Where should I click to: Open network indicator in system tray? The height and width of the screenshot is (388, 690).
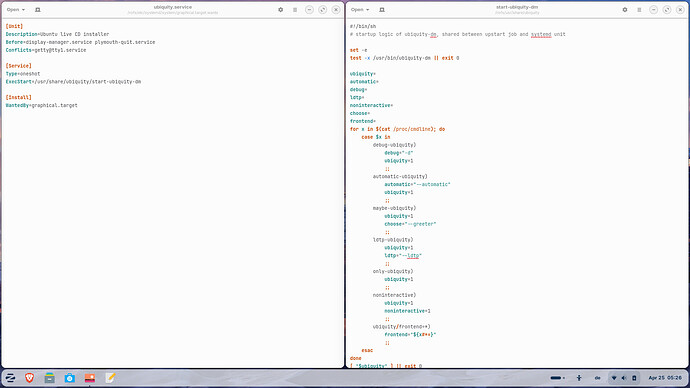click(x=614, y=378)
